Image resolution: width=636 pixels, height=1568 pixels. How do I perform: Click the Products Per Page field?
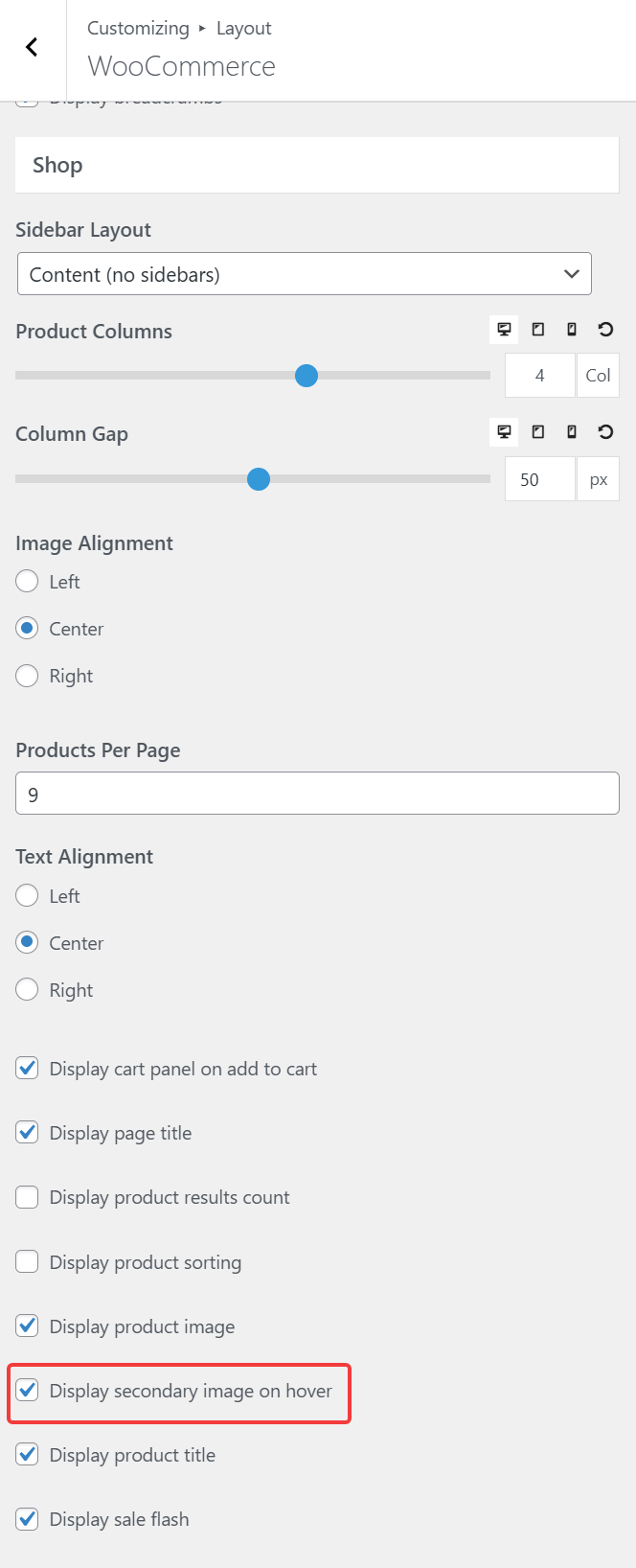pyautogui.click(x=317, y=794)
